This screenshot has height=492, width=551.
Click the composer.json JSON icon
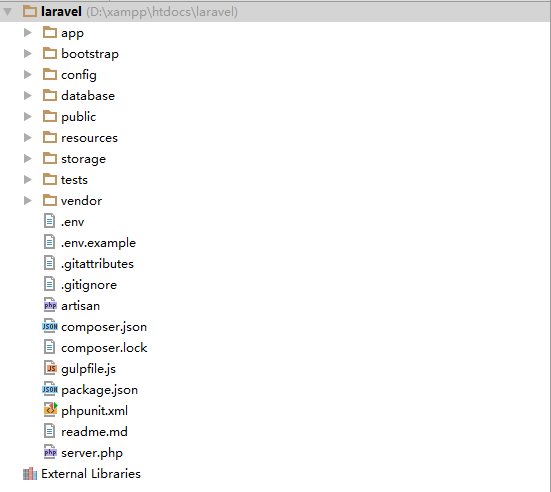point(50,326)
